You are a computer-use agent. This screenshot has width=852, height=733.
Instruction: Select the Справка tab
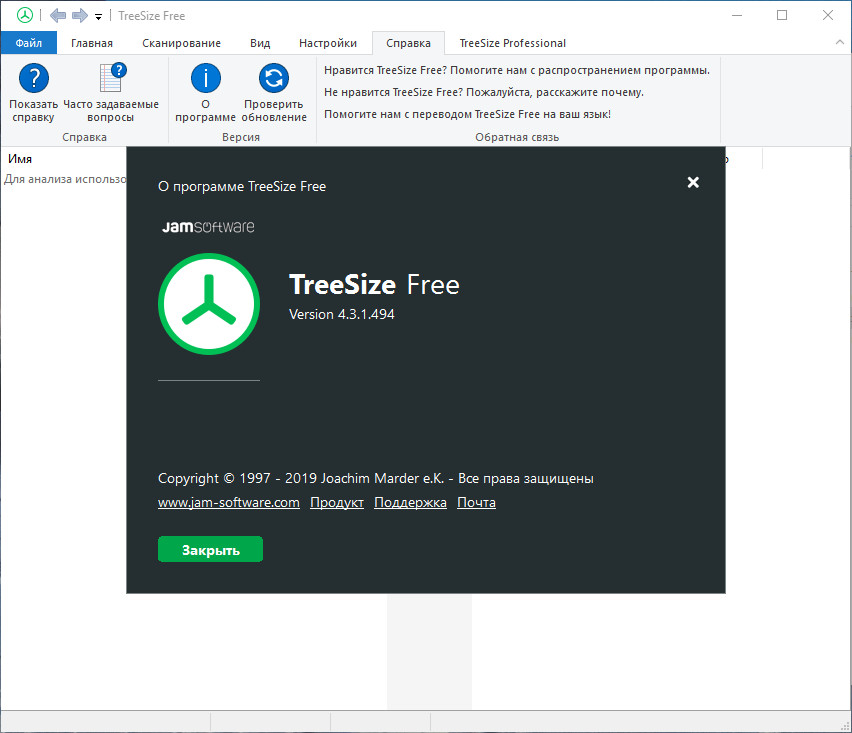tap(408, 43)
